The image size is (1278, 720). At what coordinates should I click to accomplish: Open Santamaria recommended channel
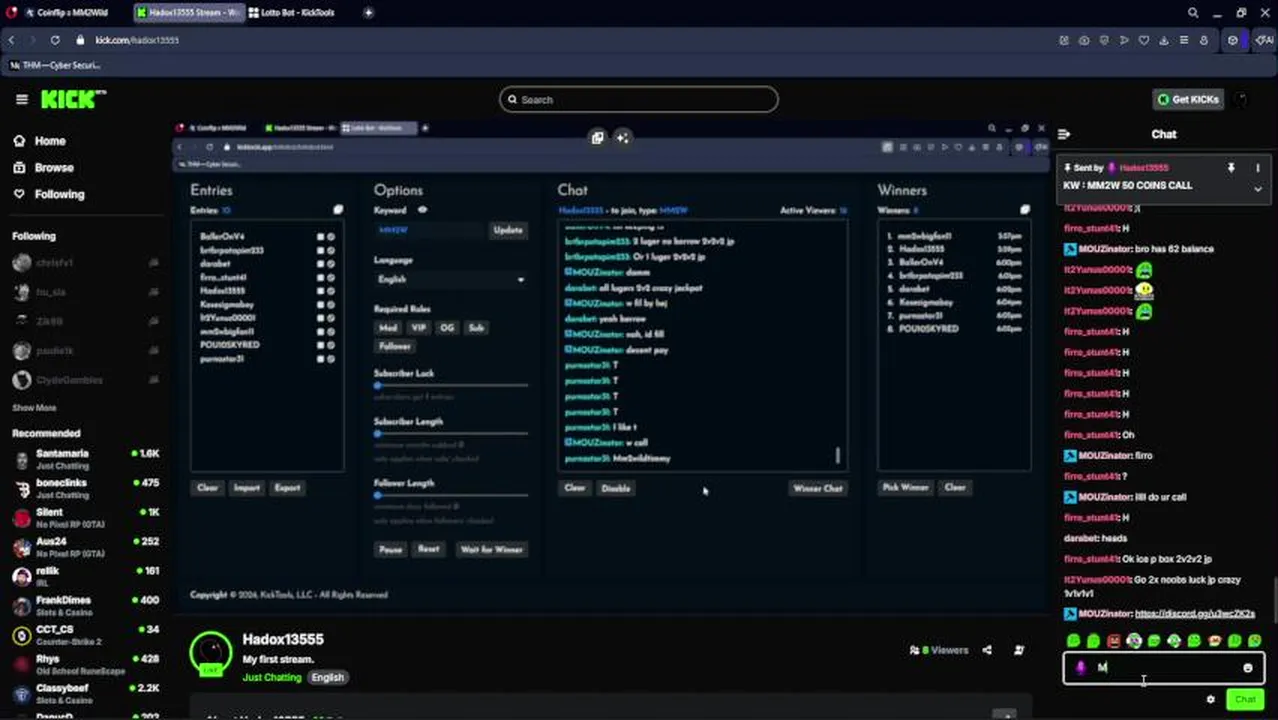point(84,459)
